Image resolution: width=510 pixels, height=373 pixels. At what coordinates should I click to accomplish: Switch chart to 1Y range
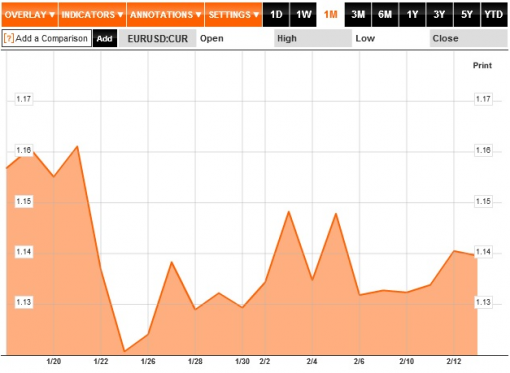412,15
